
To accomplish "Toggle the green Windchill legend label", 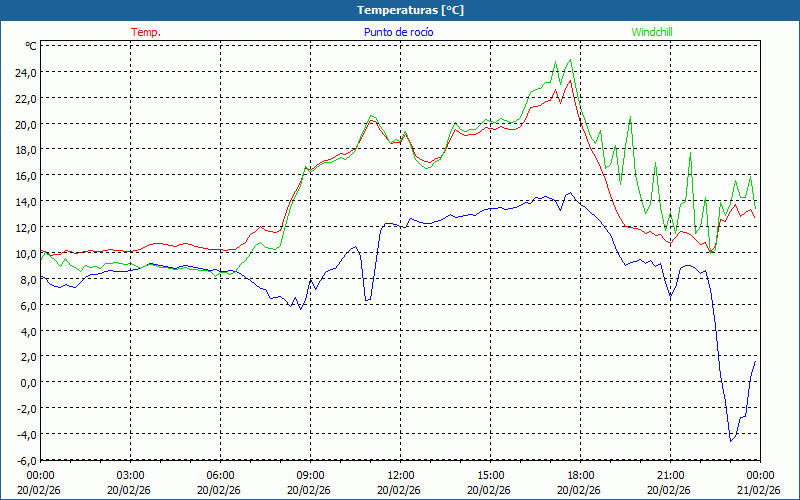I will tap(652, 32).
